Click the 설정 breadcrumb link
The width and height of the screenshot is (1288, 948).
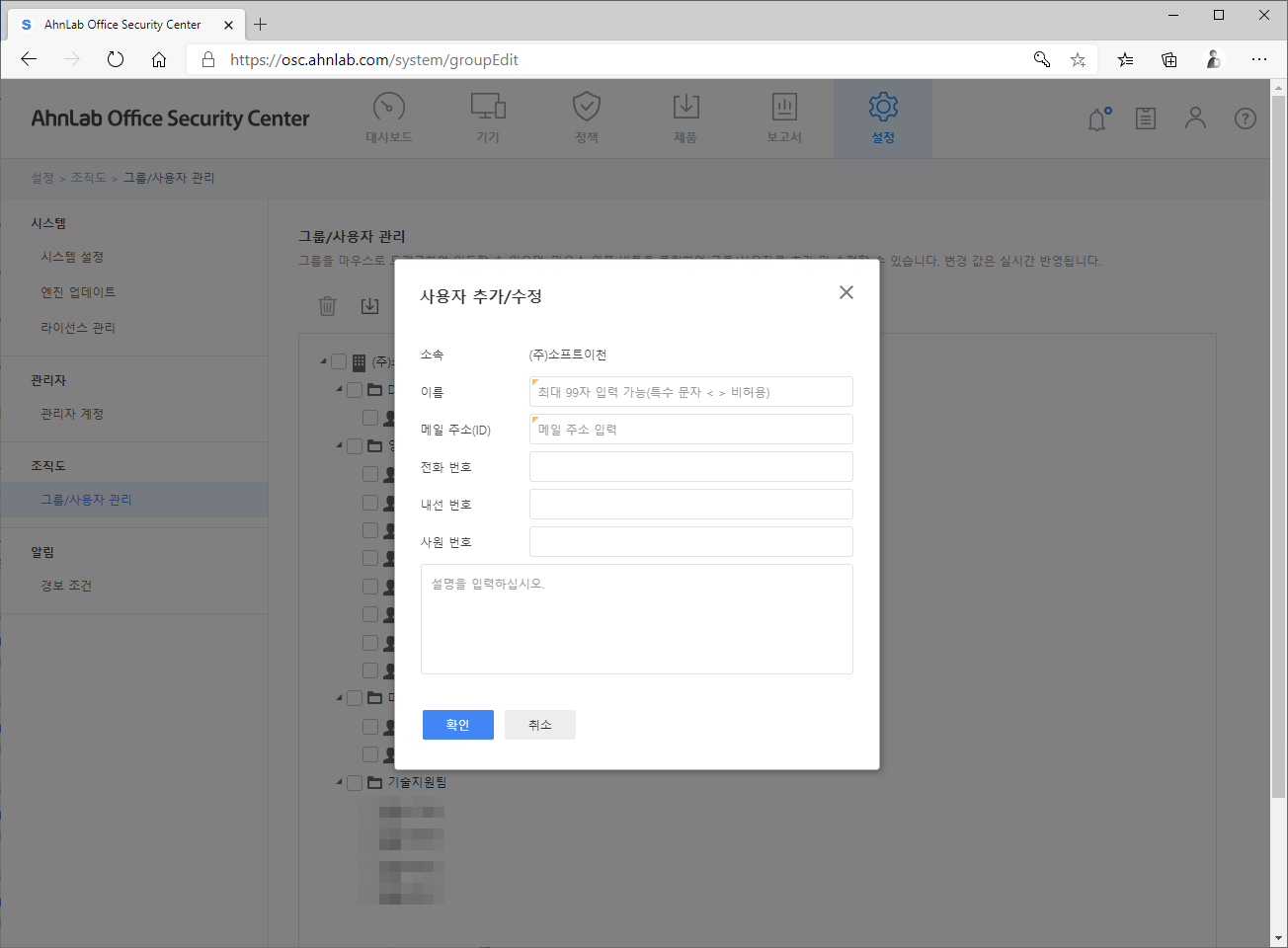tap(42, 178)
